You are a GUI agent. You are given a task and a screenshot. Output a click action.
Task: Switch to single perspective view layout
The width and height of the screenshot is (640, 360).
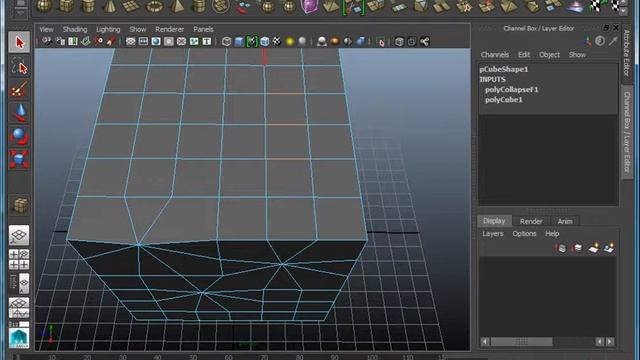click(19, 236)
